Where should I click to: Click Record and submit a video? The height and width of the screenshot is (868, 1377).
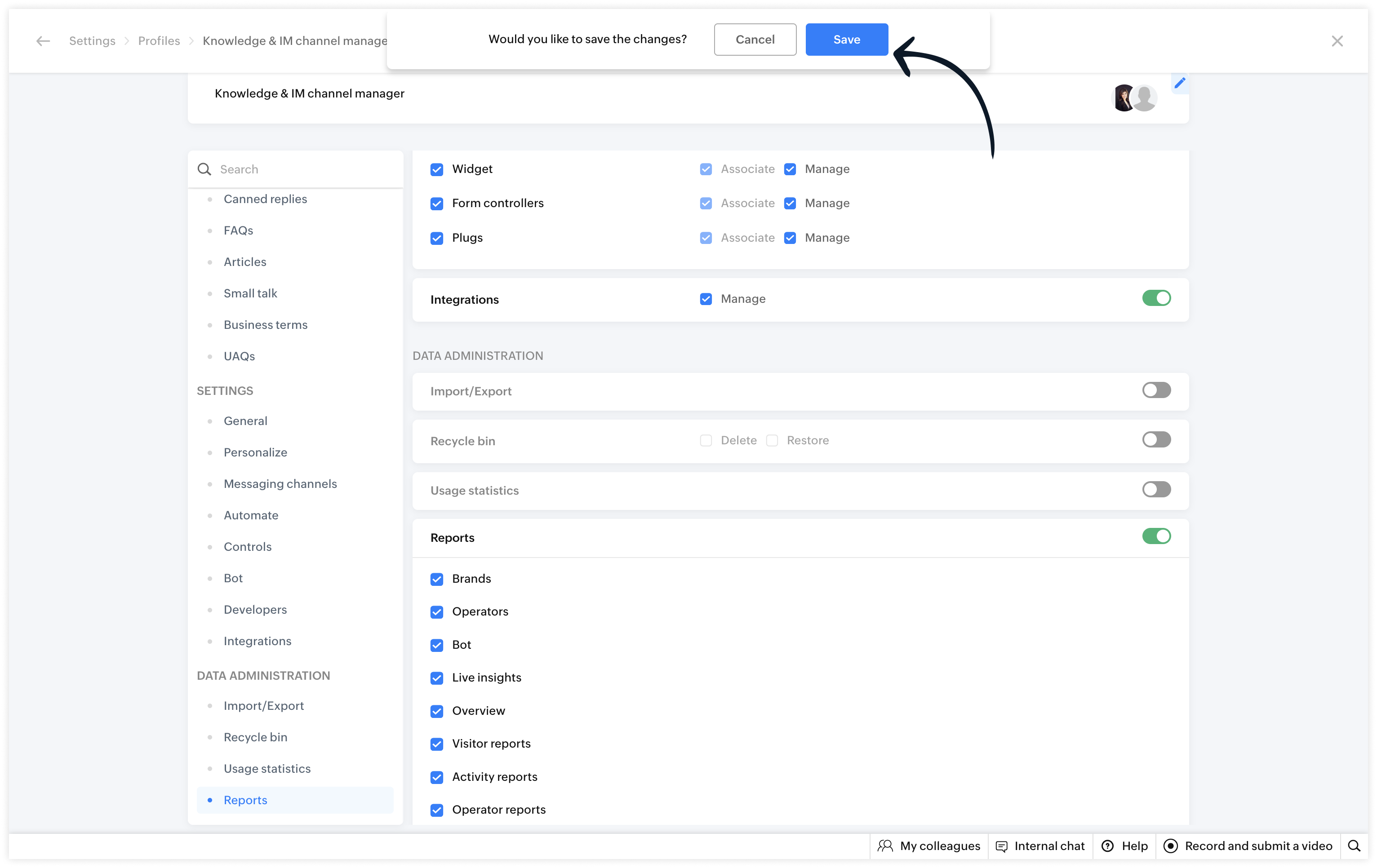click(x=1248, y=846)
